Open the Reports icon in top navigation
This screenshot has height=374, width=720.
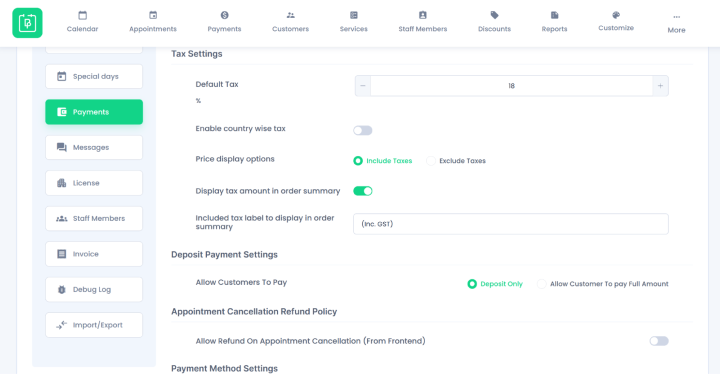click(x=555, y=15)
